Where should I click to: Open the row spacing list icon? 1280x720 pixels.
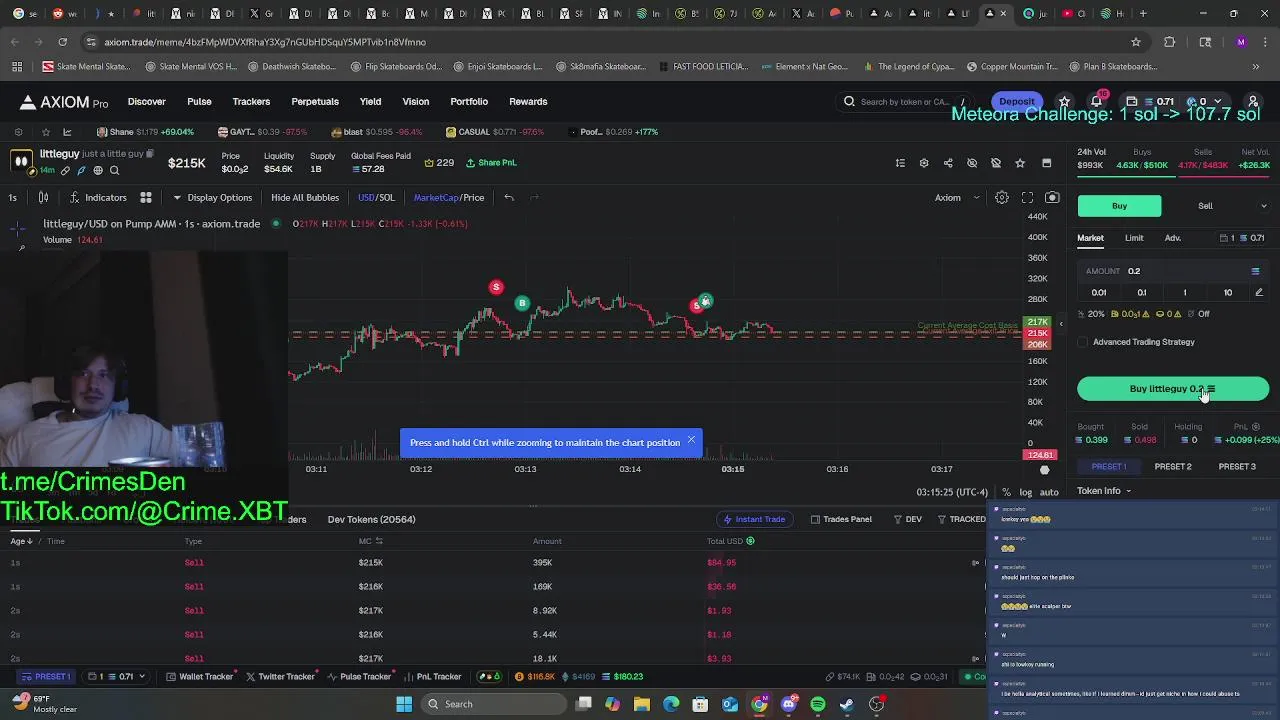(900, 163)
